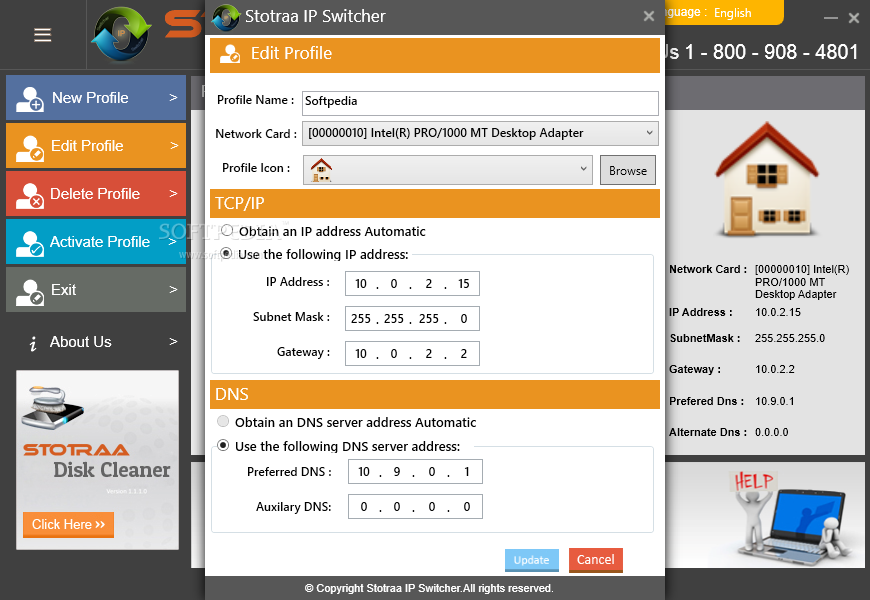Click the Gateway field
Viewport: 870px width, 600px height.
[412, 354]
